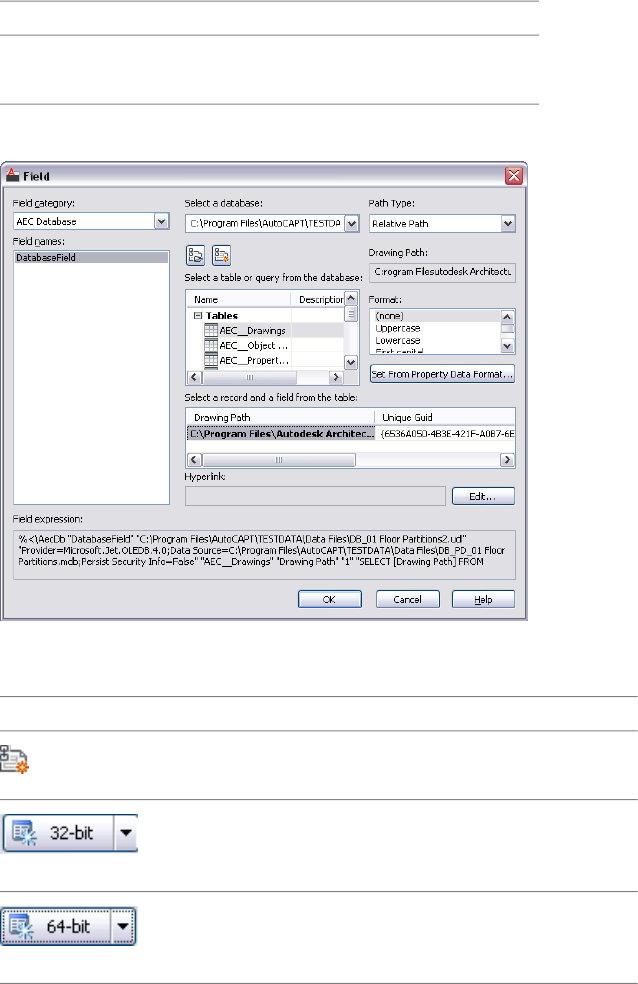This screenshot has height=984, width=638.
Task: Open the 32-bit button dropdown arrow
Action: point(125,833)
